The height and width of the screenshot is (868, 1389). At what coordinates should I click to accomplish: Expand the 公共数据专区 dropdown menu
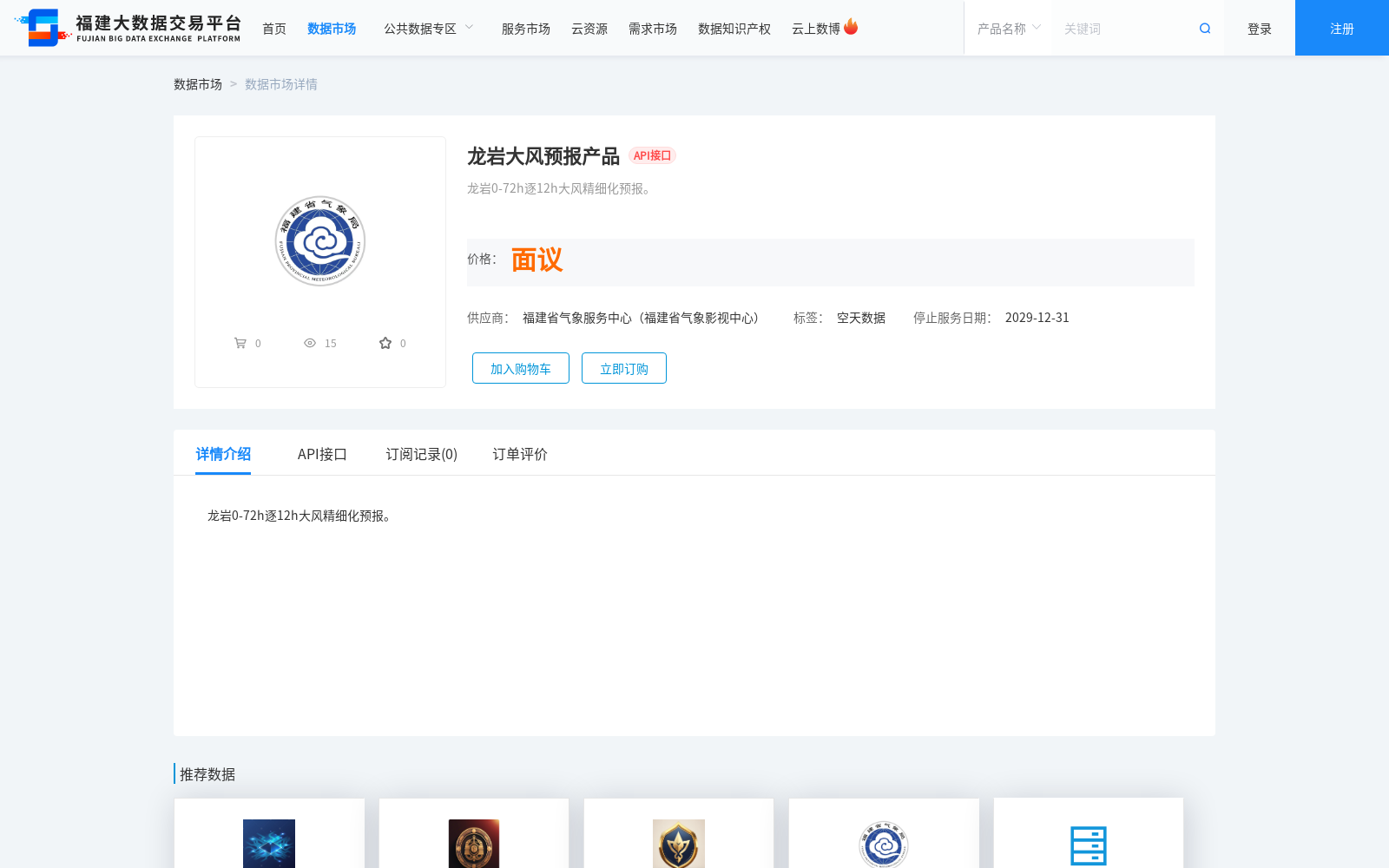coord(429,29)
